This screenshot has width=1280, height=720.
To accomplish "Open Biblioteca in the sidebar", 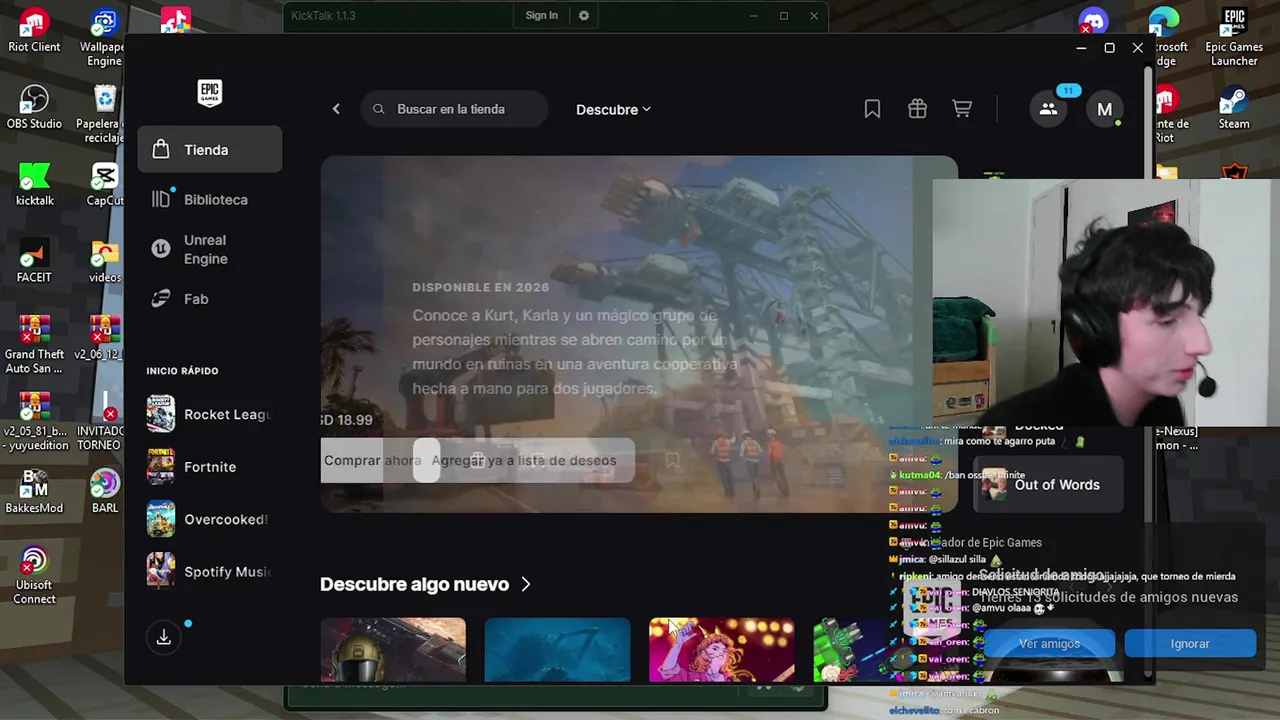I will tap(210, 200).
